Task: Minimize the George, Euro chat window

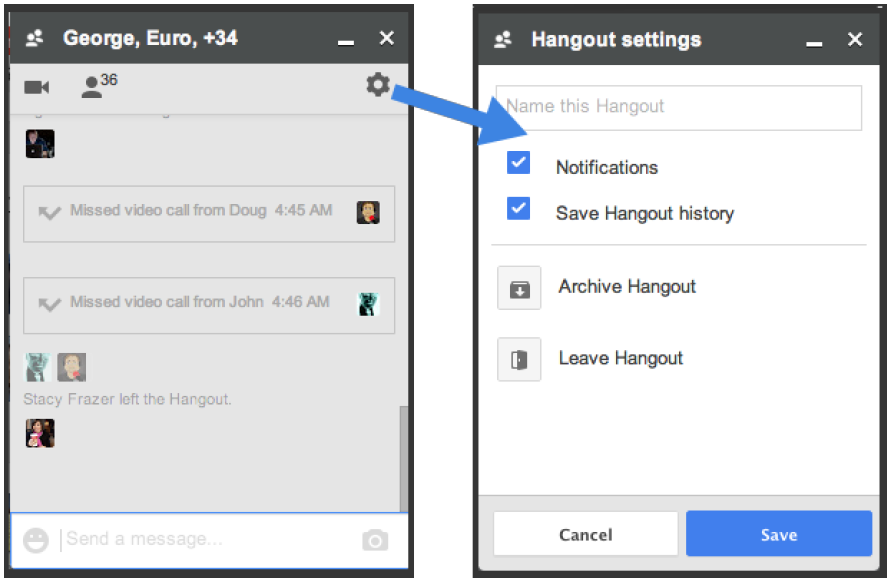Action: [x=346, y=43]
